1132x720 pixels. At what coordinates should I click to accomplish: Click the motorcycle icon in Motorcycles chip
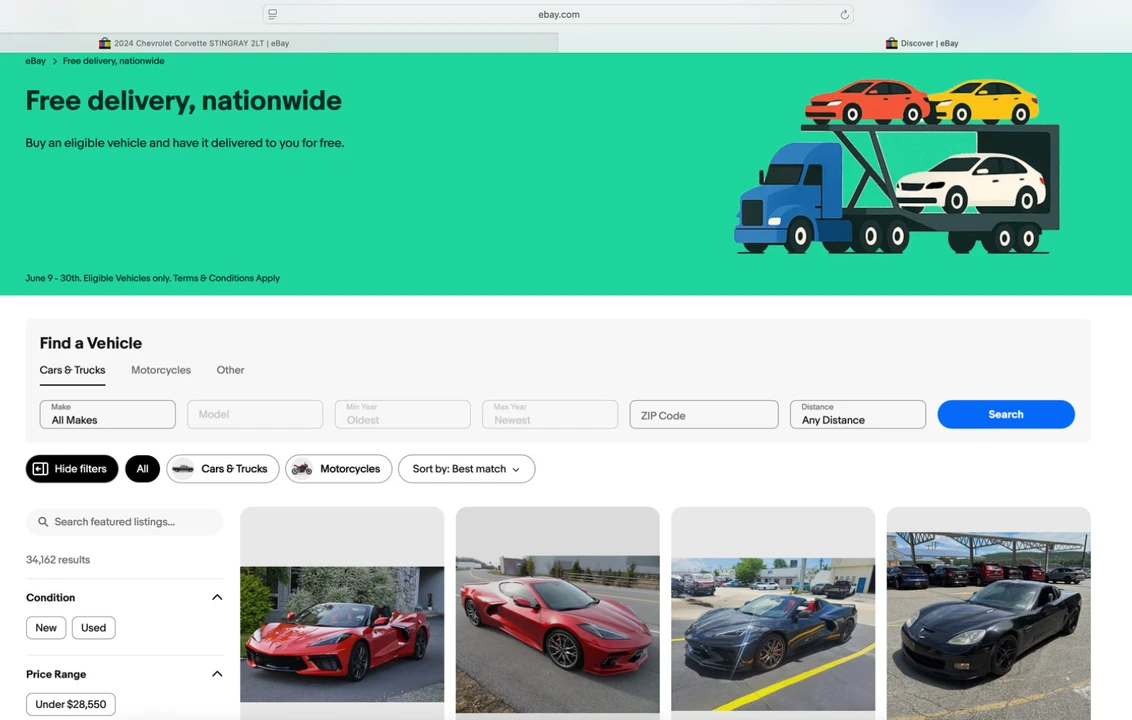(x=302, y=469)
